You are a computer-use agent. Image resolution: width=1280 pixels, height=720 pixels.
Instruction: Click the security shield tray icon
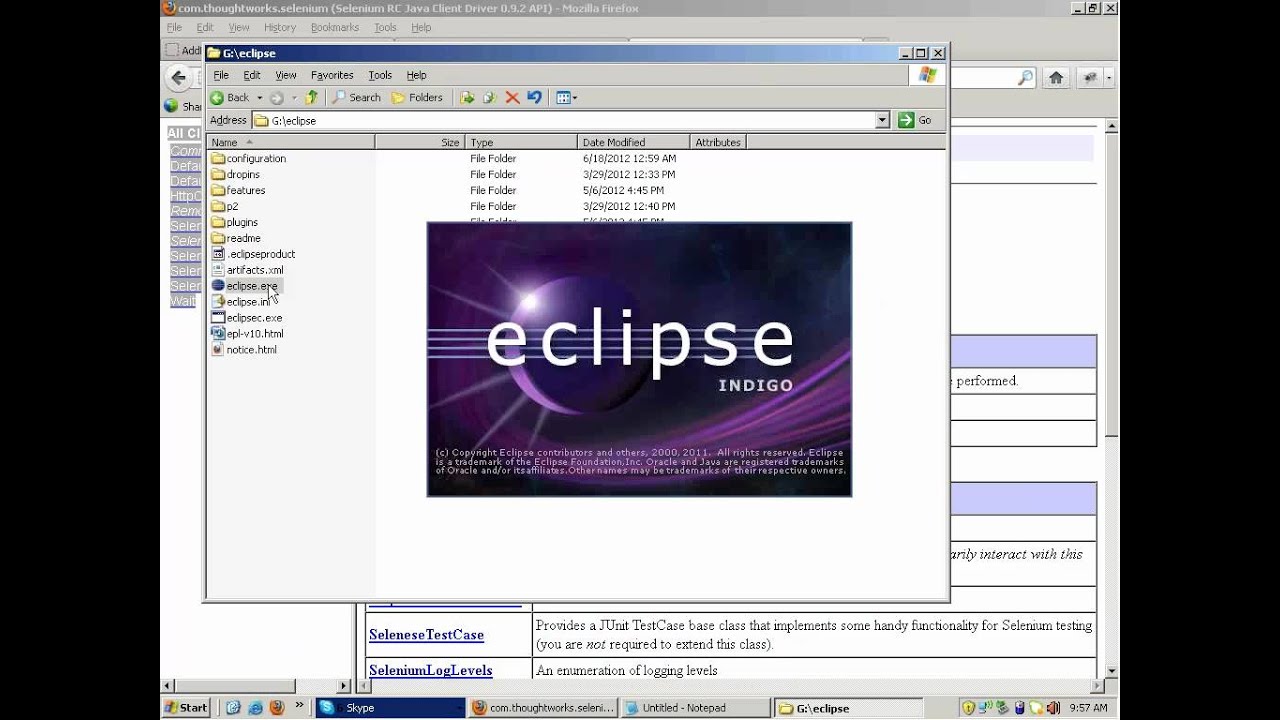[x=968, y=708]
